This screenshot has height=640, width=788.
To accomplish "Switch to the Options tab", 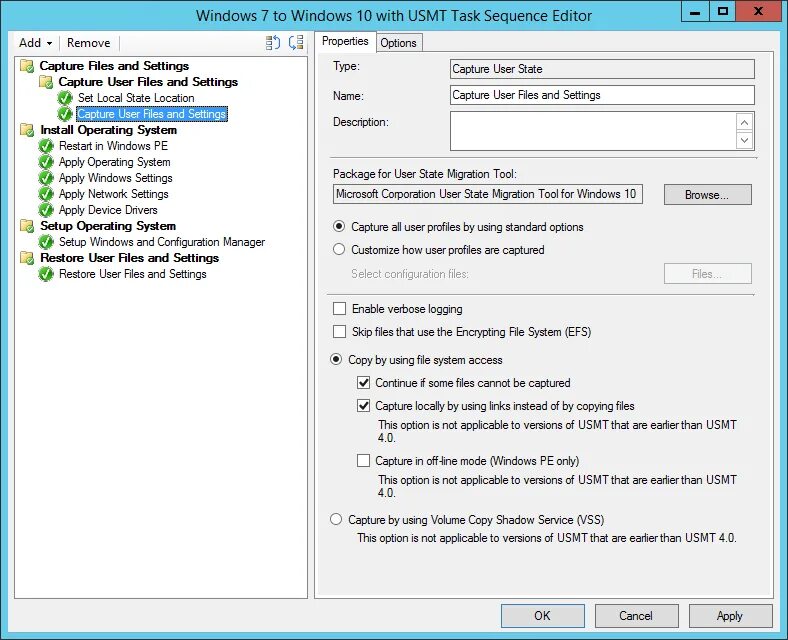I will (x=398, y=43).
